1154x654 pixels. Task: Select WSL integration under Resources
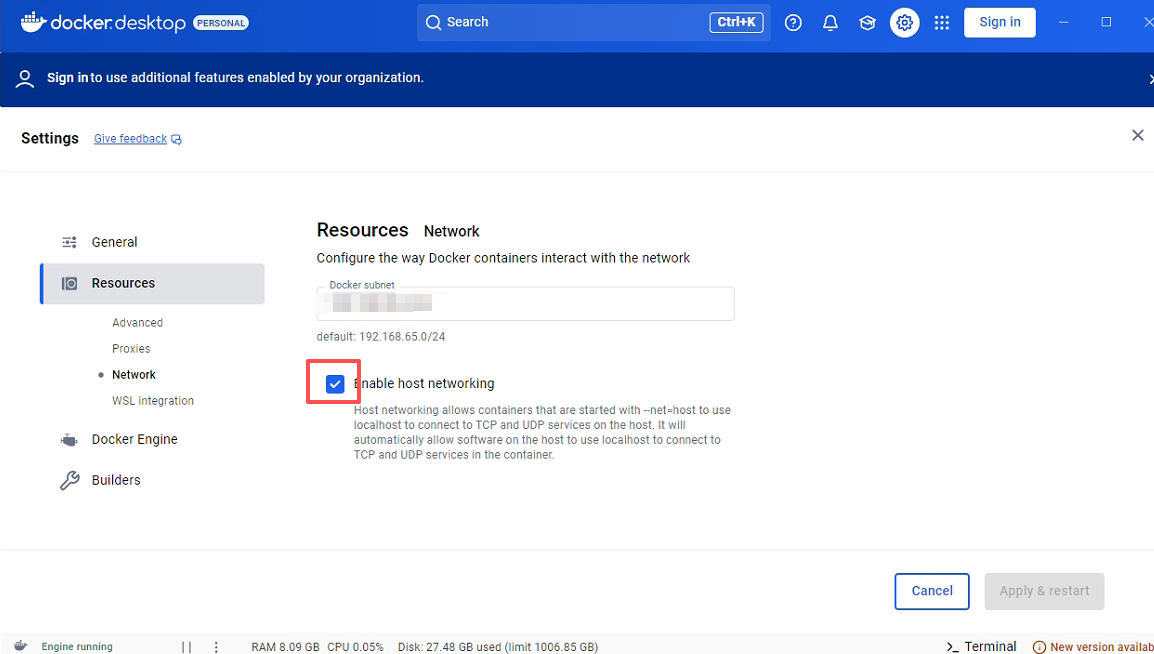click(x=153, y=400)
